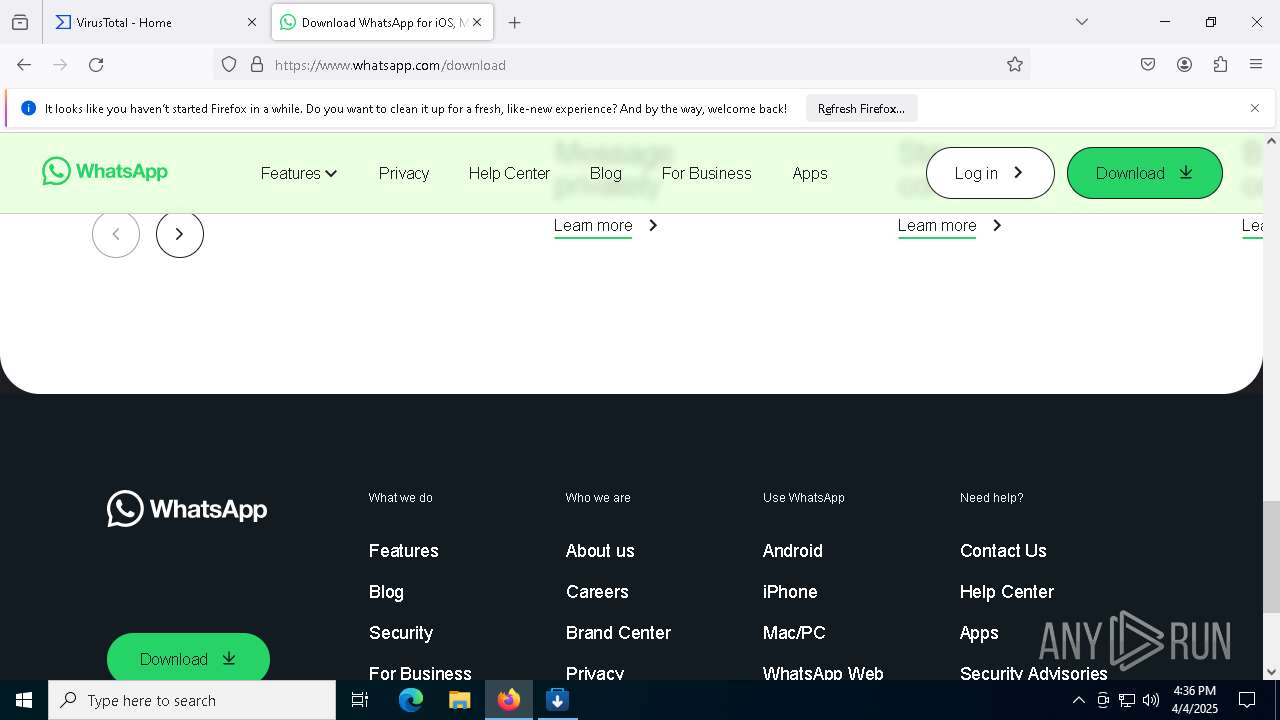Advance the carousel with the next arrow
This screenshot has width=1280, height=720.
coord(180,234)
